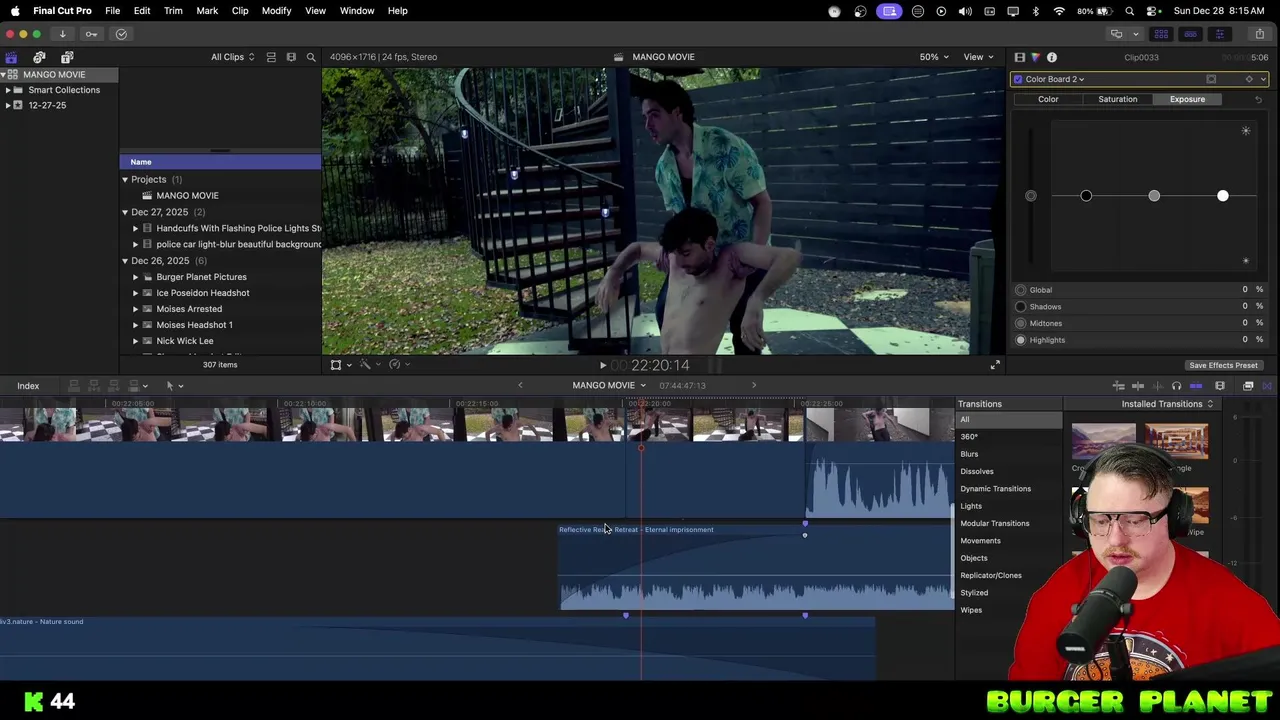The width and height of the screenshot is (1280, 720).
Task: Toggle solo headphones icon in timeline
Action: tap(1176, 386)
